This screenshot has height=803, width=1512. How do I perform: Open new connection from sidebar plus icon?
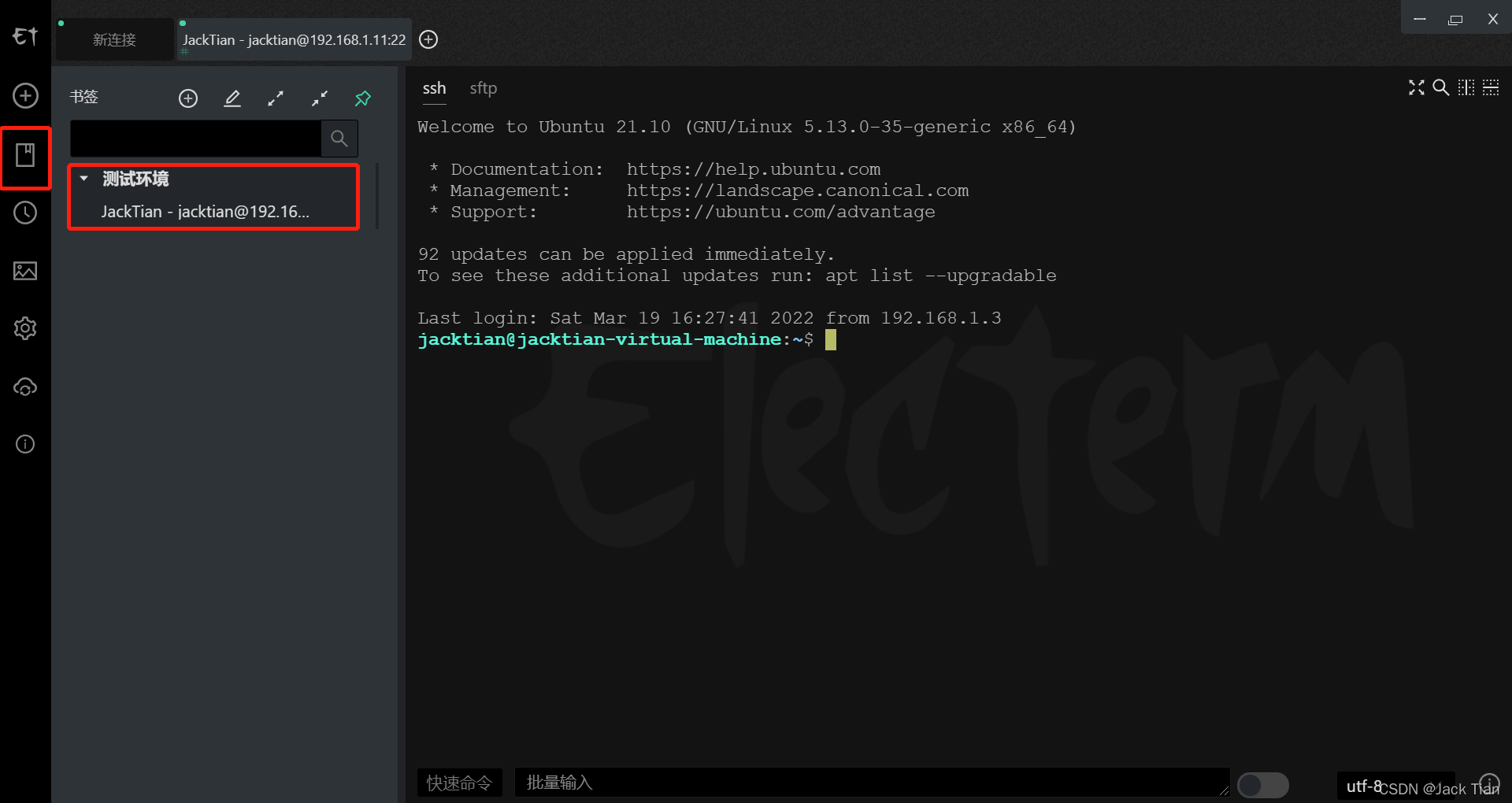point(25,95)
